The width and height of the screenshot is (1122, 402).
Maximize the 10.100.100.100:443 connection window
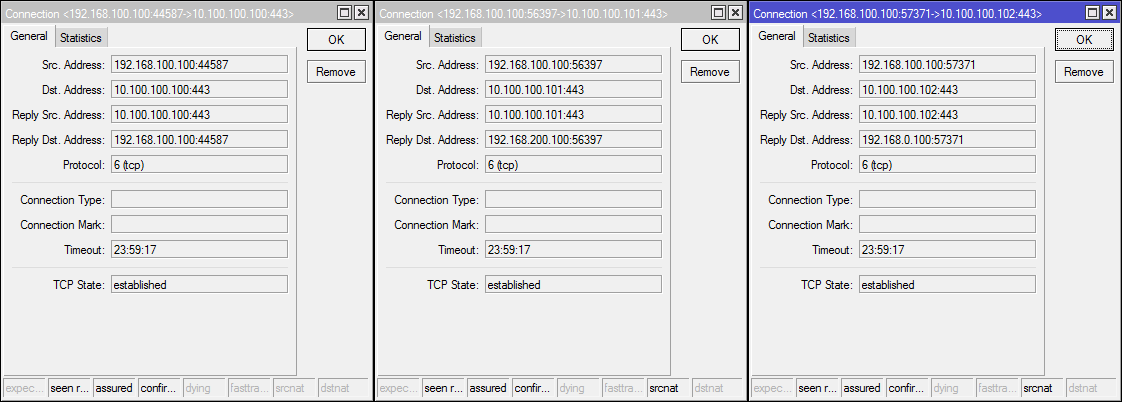(344, 13)
